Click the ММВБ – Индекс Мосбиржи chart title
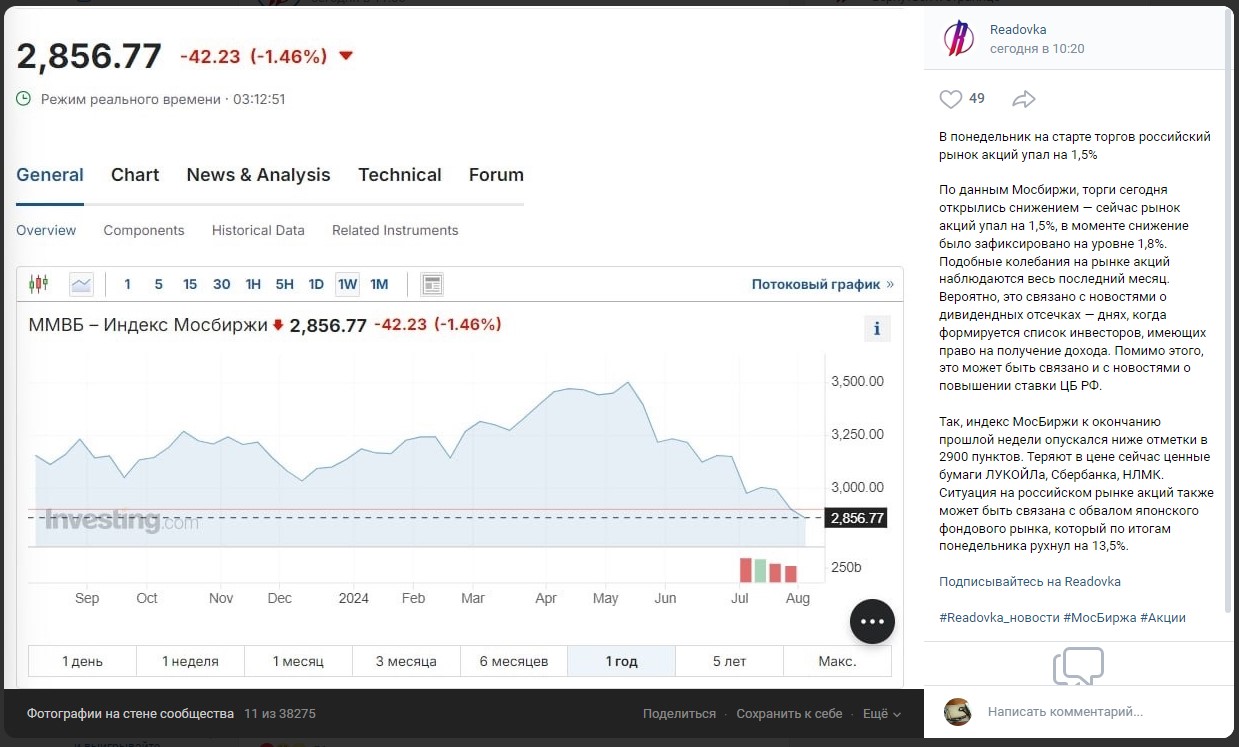 point(148,325)
